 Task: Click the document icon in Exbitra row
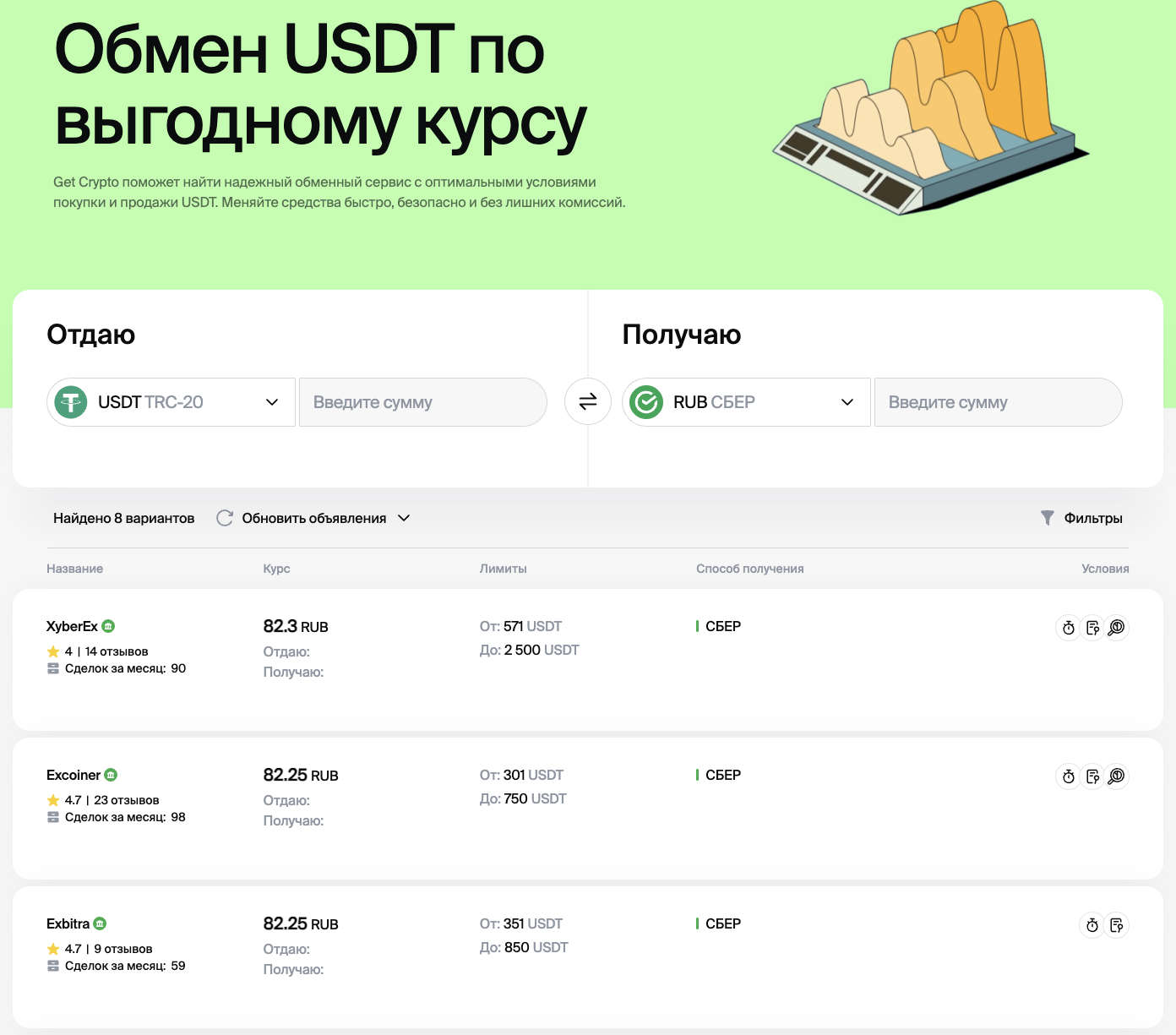[x=1116, y=925]
